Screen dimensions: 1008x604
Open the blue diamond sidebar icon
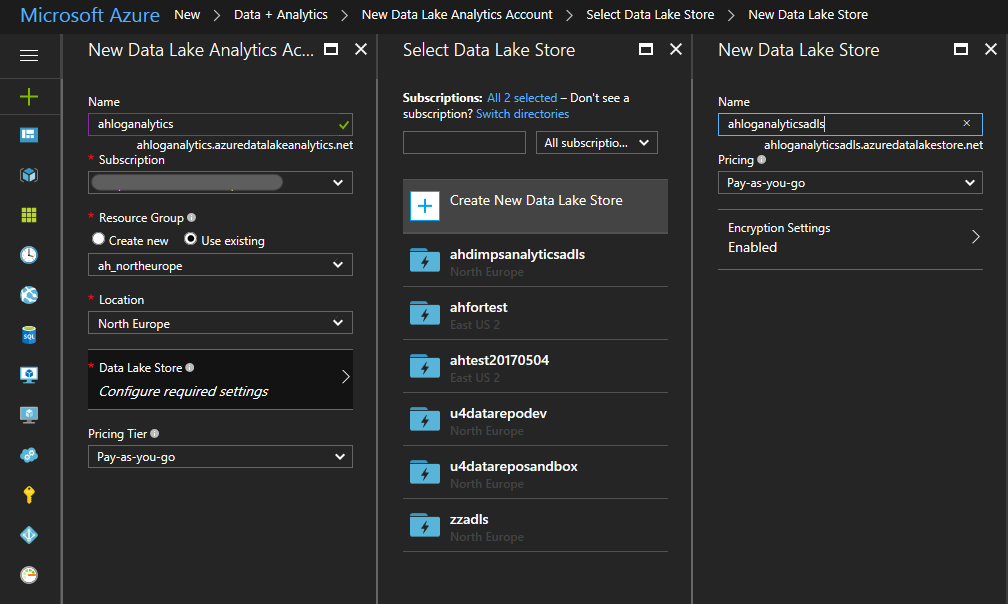pyautogui.click(x=29, y=535)
